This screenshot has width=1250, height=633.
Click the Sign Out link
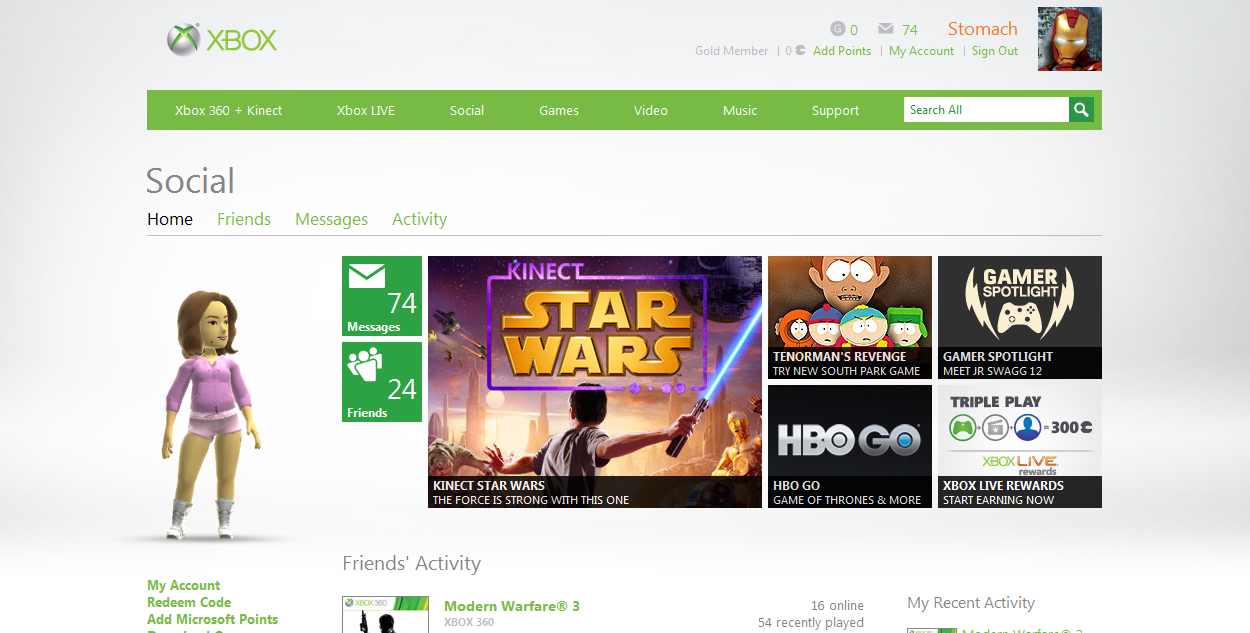coord(995,51)
